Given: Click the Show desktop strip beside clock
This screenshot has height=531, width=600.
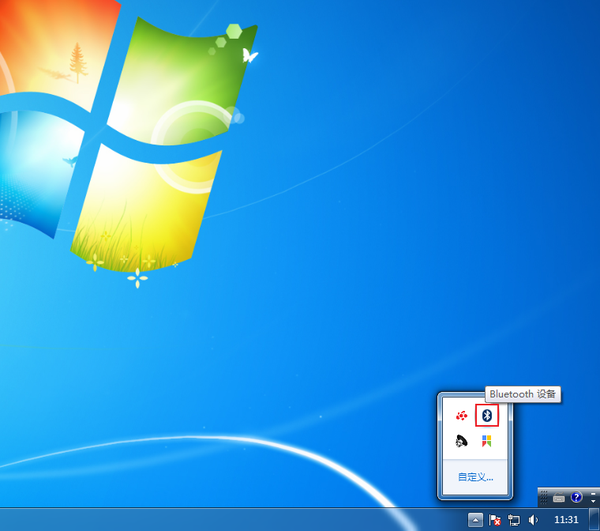Looking at the screenshot, I should (594, 520).
